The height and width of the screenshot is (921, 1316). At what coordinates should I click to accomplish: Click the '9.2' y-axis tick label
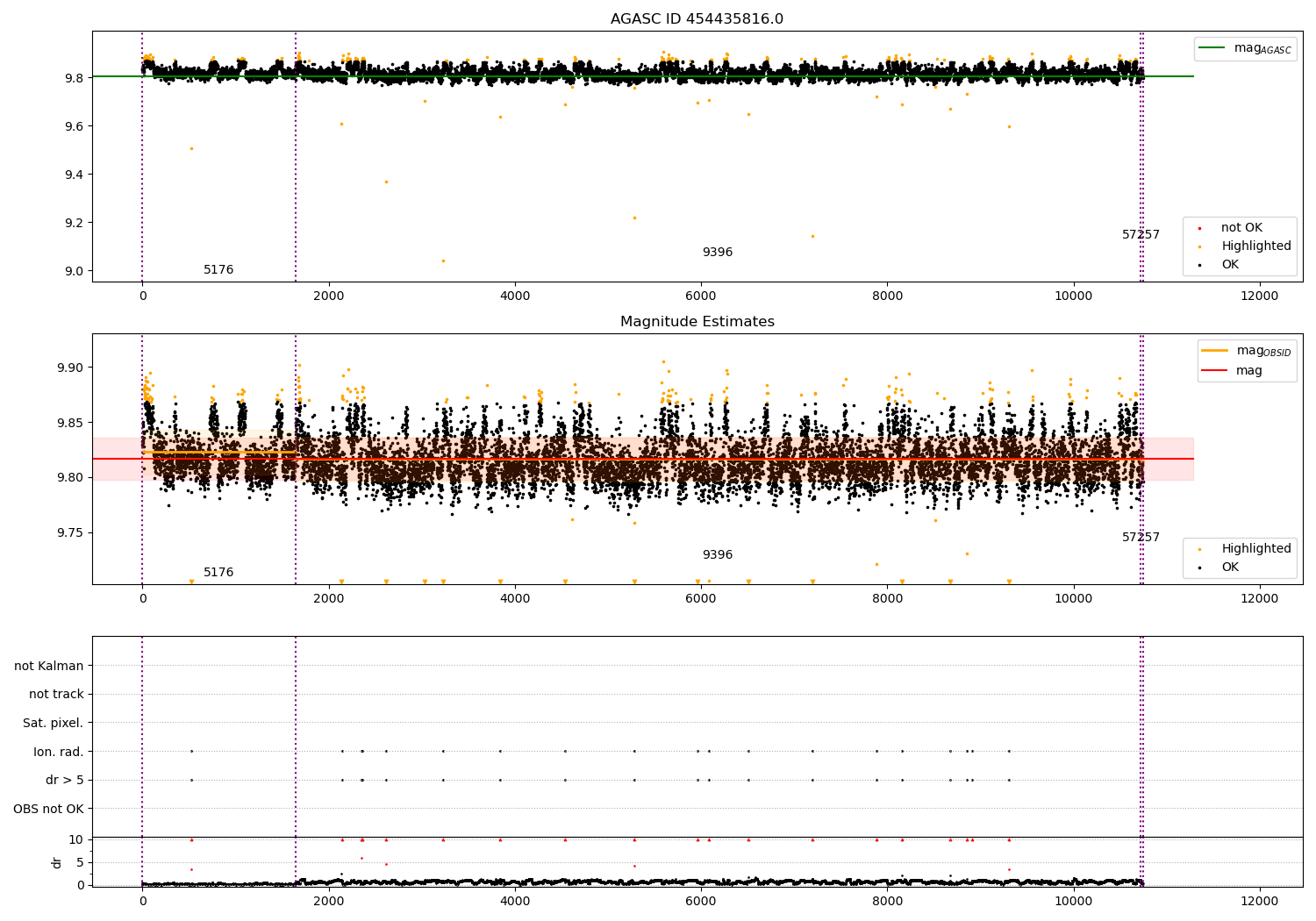coord(75,223)
